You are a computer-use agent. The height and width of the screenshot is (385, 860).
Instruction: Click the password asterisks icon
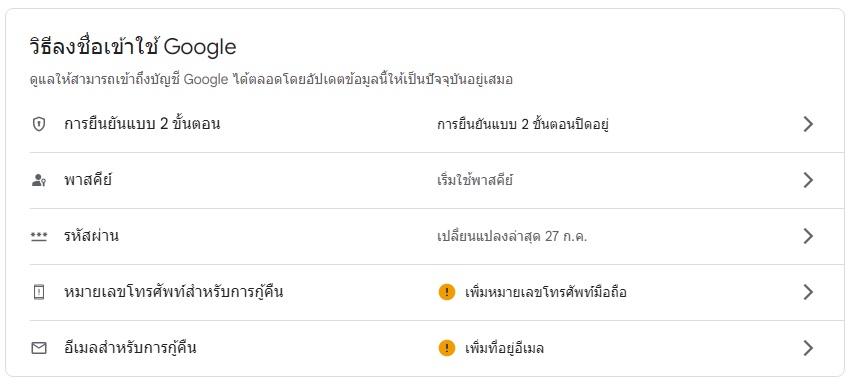tap(38, 236)
